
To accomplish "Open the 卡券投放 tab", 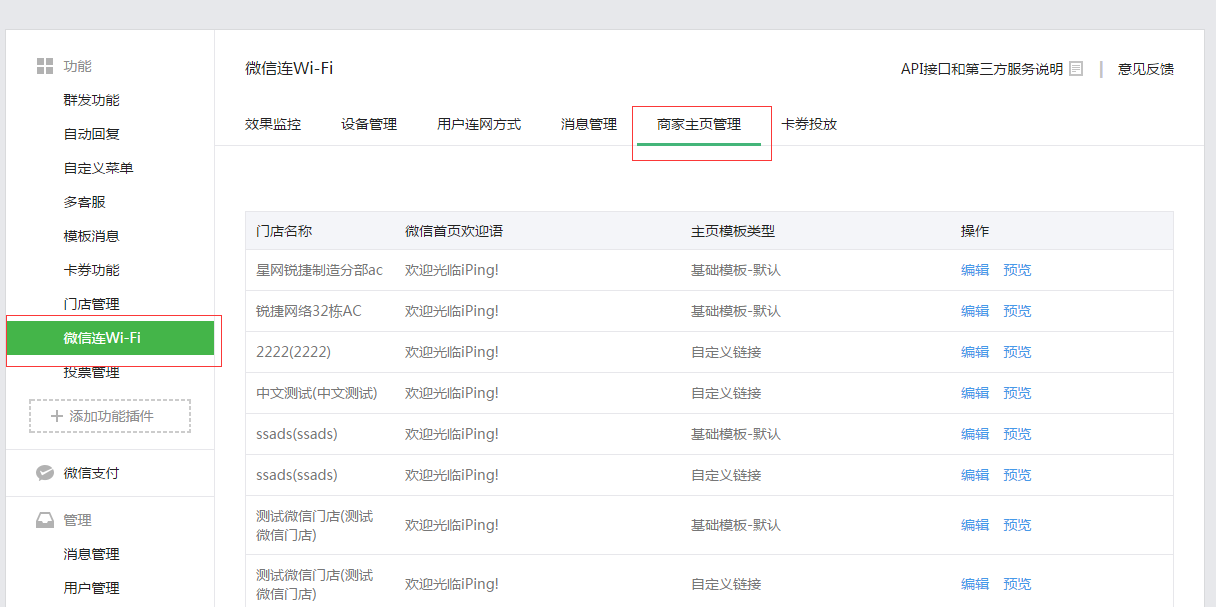I will (809, 125).
